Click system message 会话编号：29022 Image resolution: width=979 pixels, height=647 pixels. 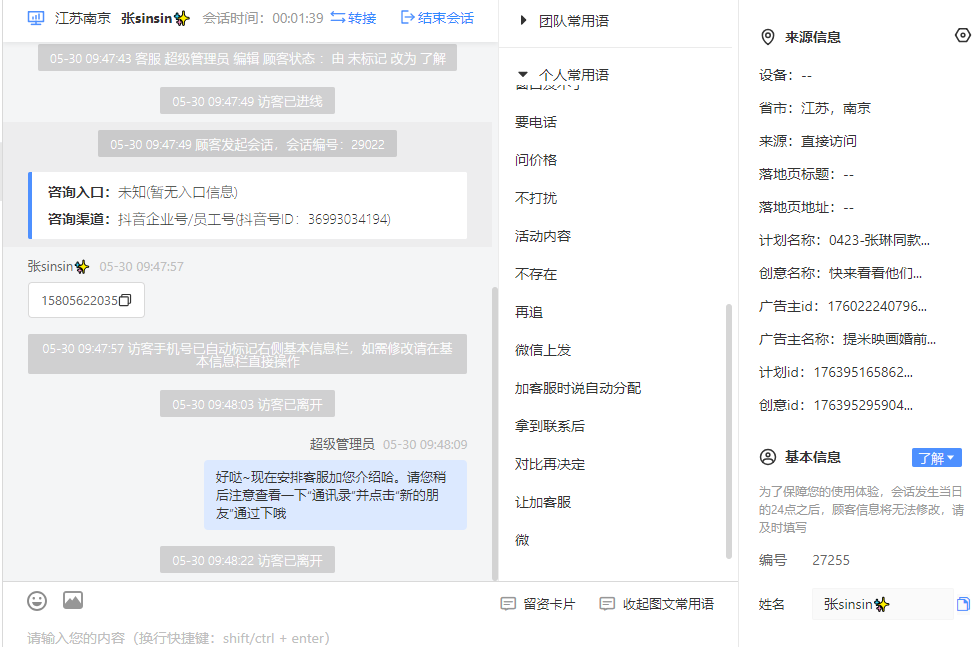click(x=247, y=144)
